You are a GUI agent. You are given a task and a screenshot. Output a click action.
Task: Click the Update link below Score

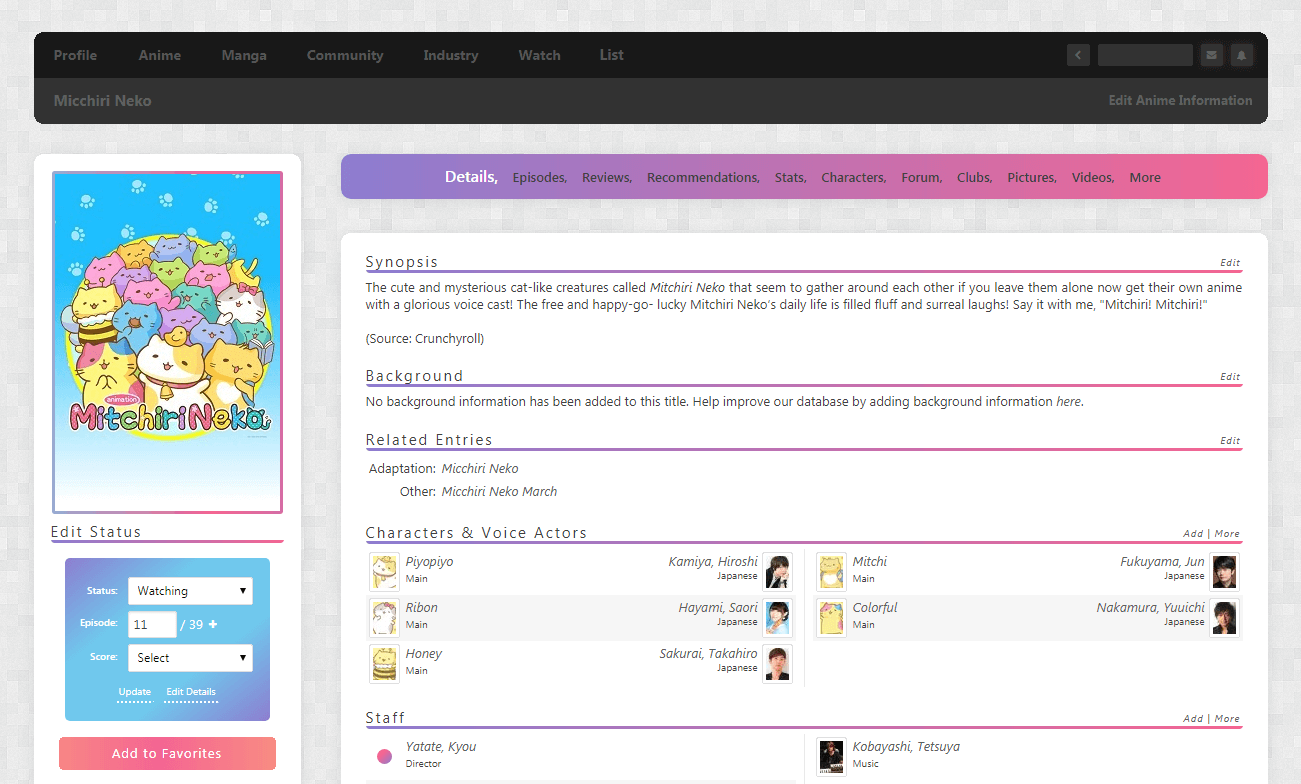click(135, 691)
